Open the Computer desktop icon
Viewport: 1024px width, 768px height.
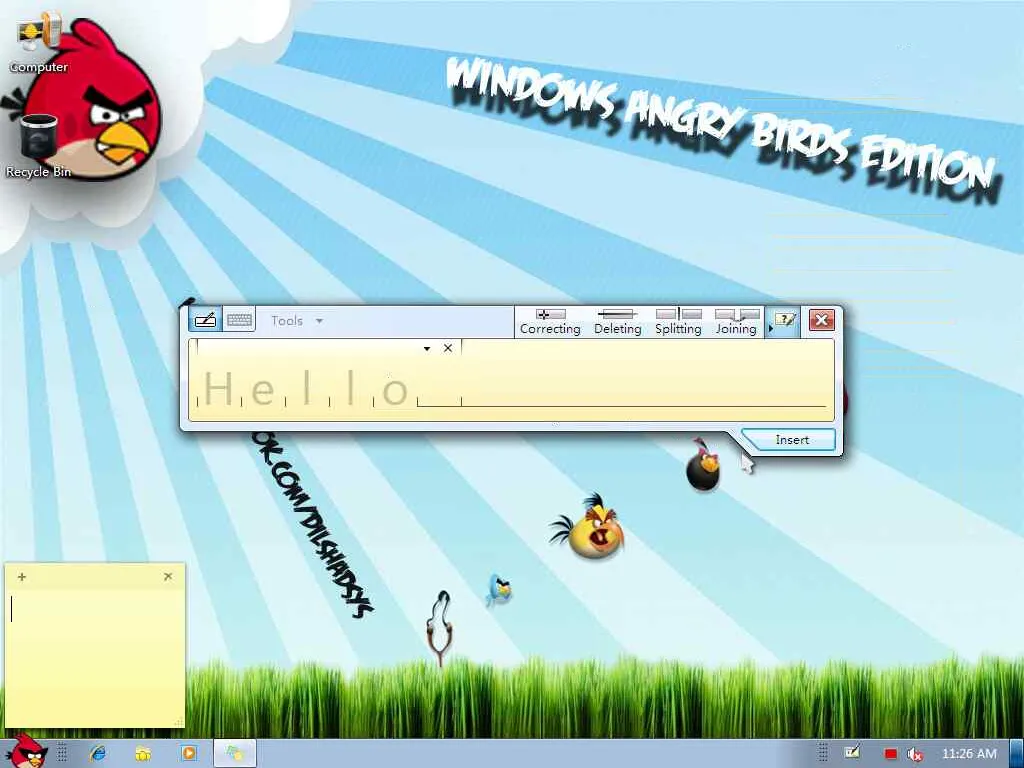click(39, 42)
